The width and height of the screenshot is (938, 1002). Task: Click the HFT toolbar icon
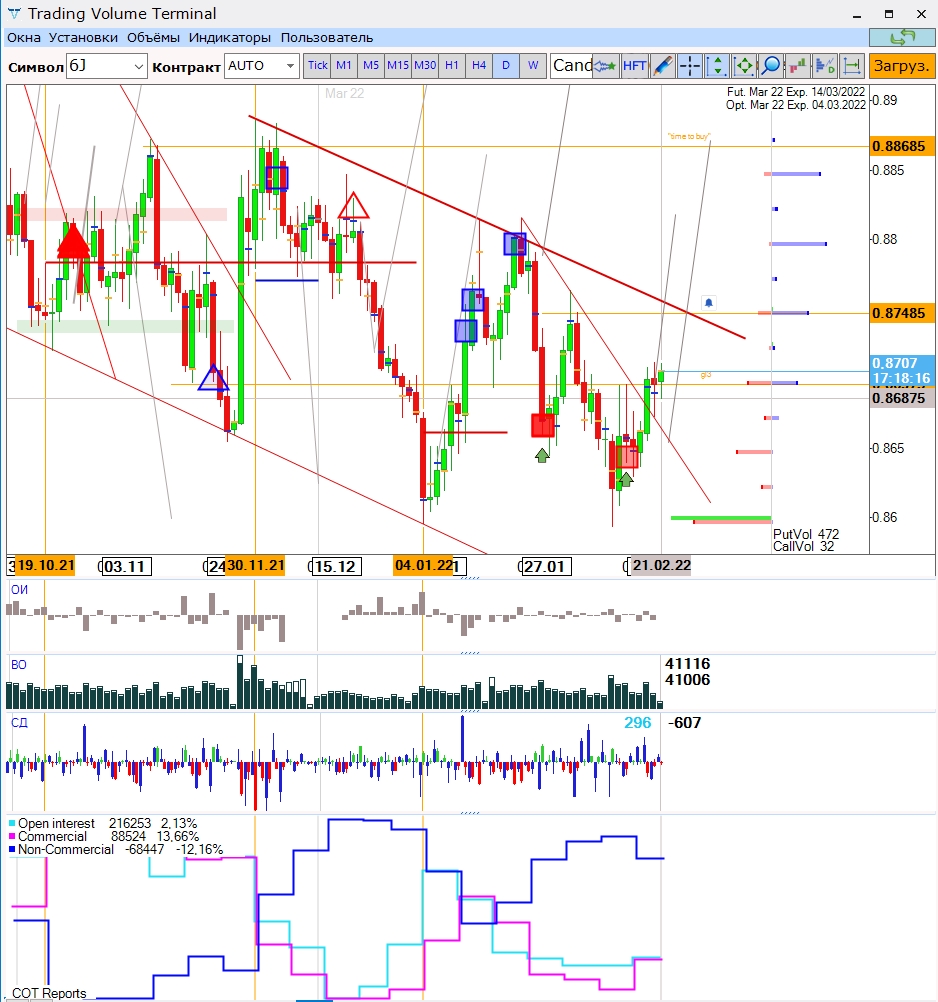click(x=635, y=66)
